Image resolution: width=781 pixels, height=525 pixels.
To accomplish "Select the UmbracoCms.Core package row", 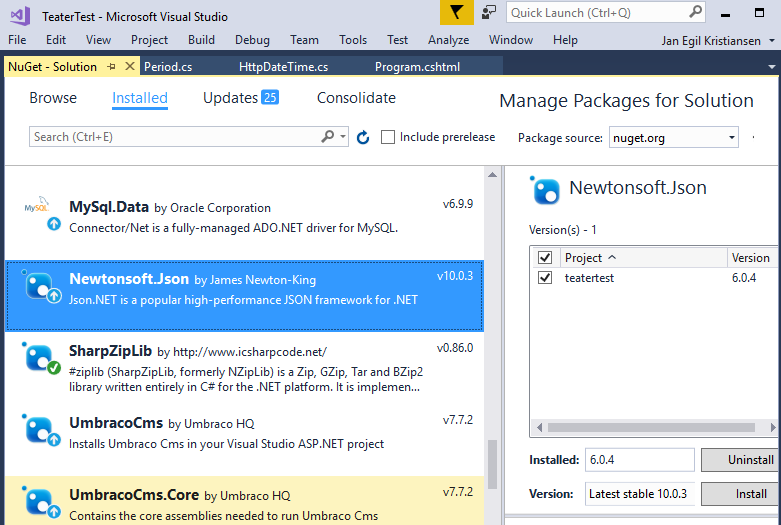I will (x=244, y=501).
